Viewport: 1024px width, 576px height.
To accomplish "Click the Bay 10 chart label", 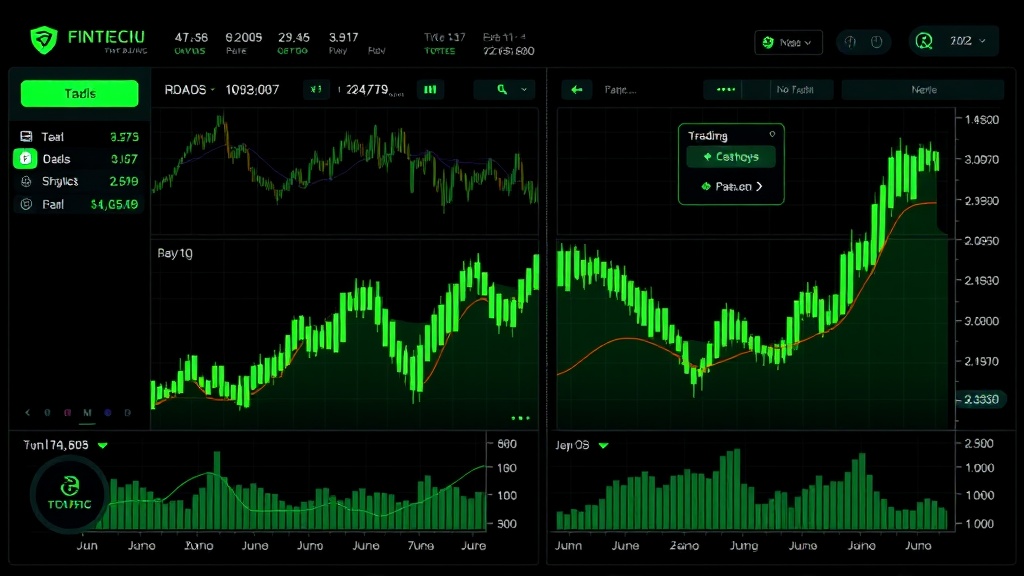I will click(x=175, y=253).
